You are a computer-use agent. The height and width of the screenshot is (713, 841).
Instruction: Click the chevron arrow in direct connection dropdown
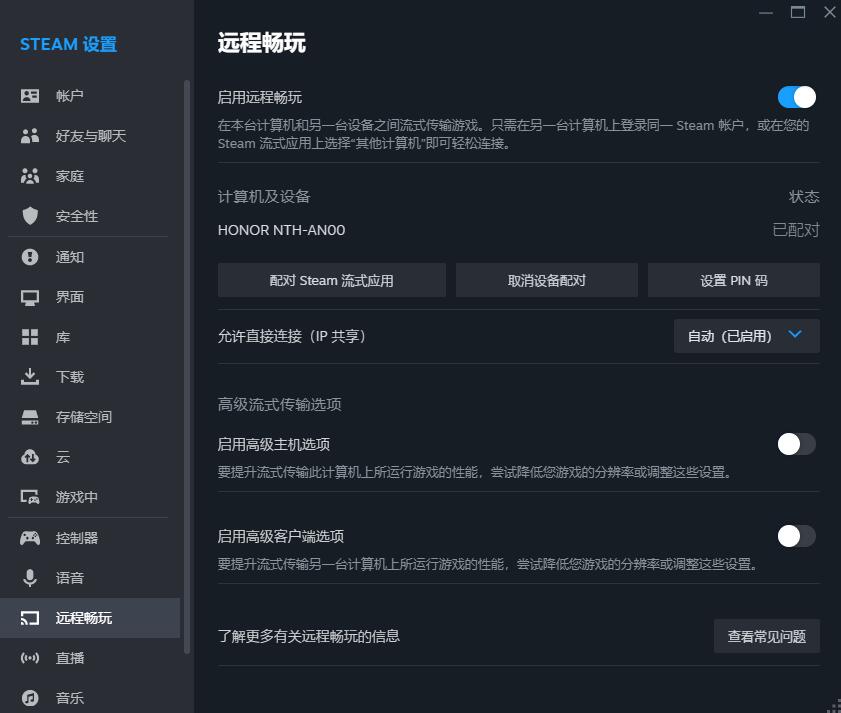795,335
